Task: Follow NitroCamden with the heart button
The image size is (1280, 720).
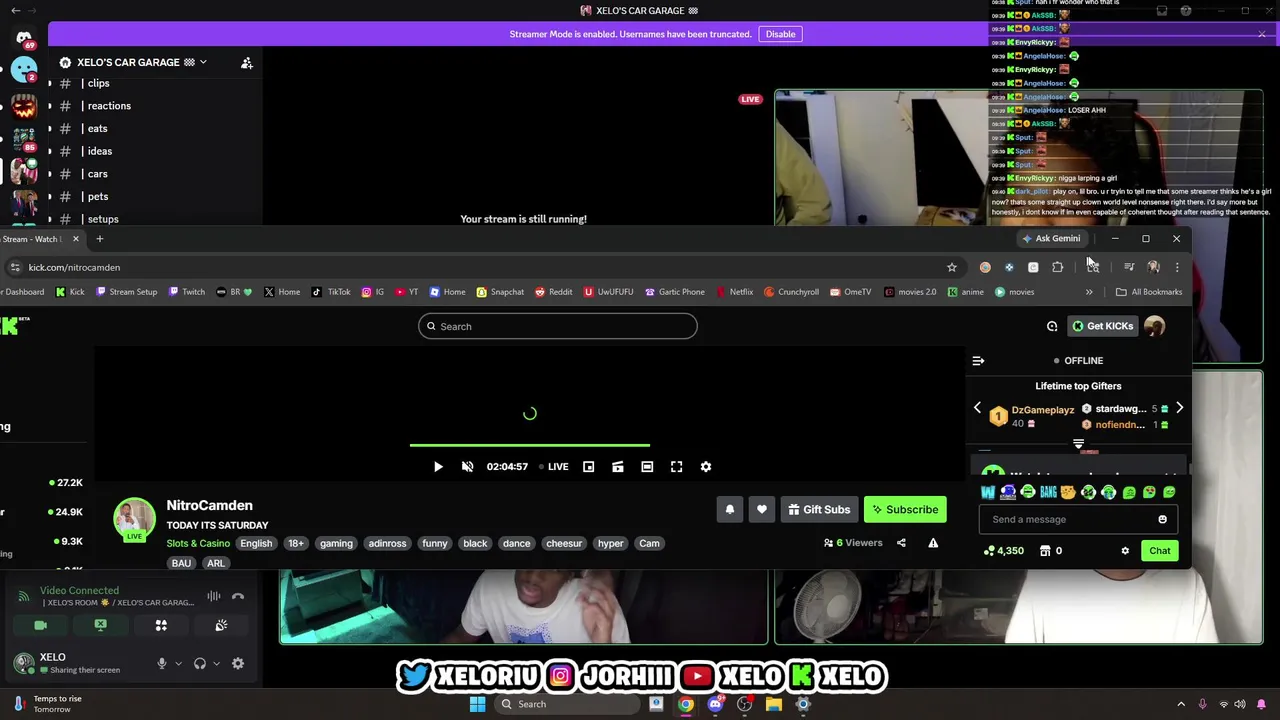Action: coord(762,510)
